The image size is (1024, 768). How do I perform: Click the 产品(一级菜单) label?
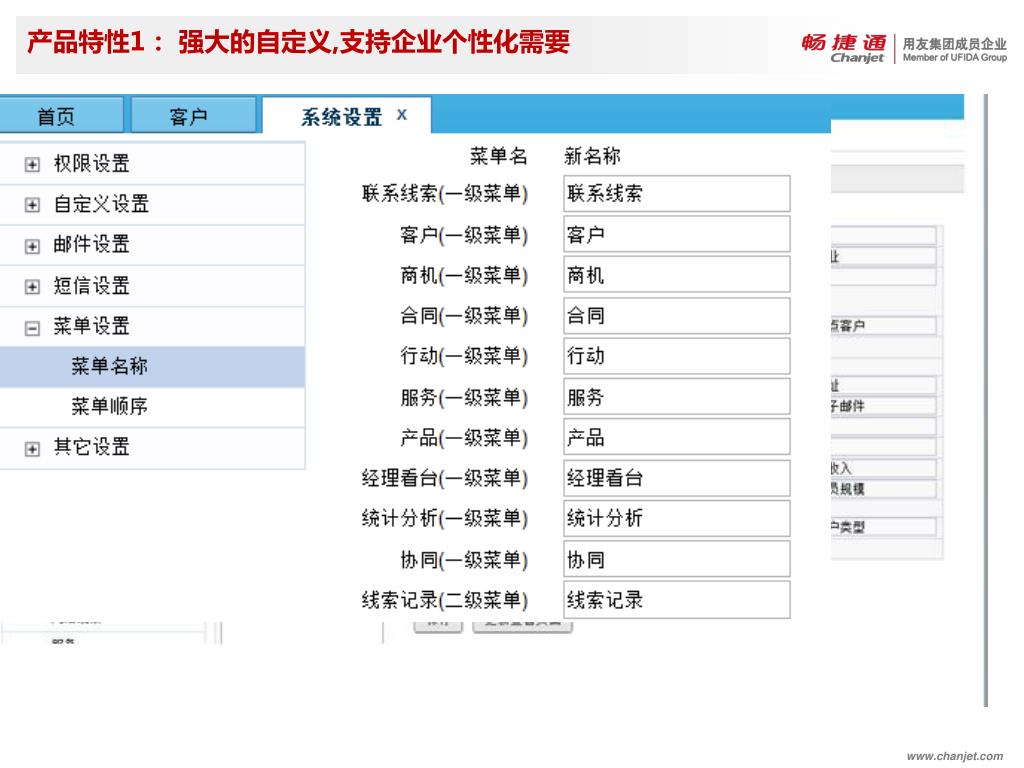(464, 438)
